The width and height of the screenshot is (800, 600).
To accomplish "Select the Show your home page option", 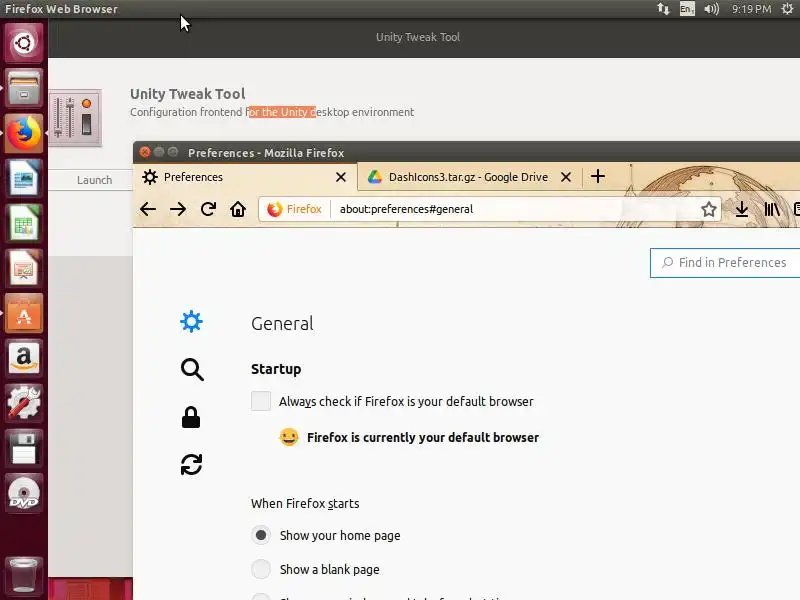I will 261,535.
